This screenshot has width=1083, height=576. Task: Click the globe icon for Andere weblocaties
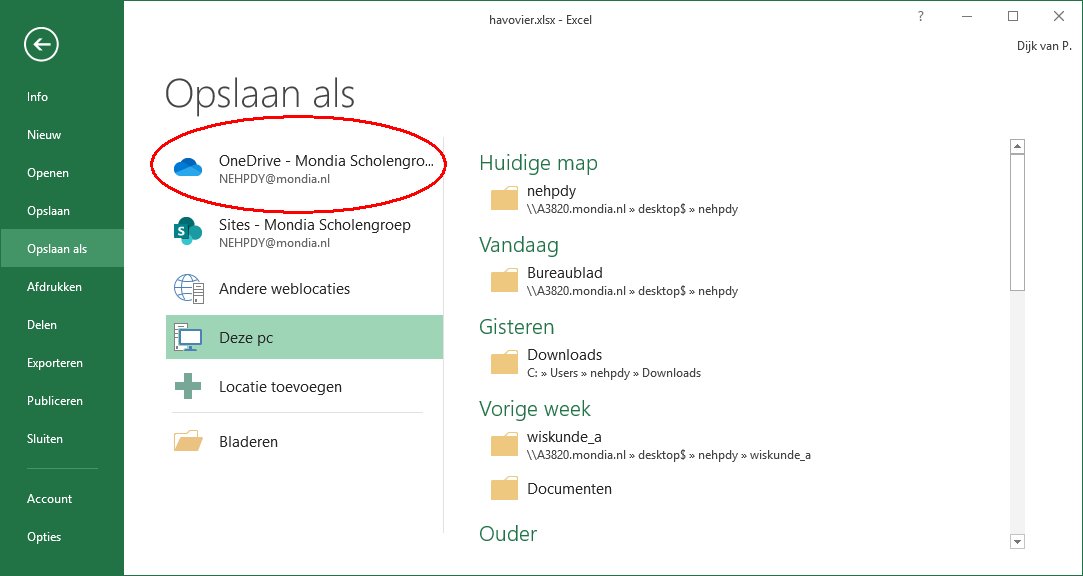(x=188, y=289)
